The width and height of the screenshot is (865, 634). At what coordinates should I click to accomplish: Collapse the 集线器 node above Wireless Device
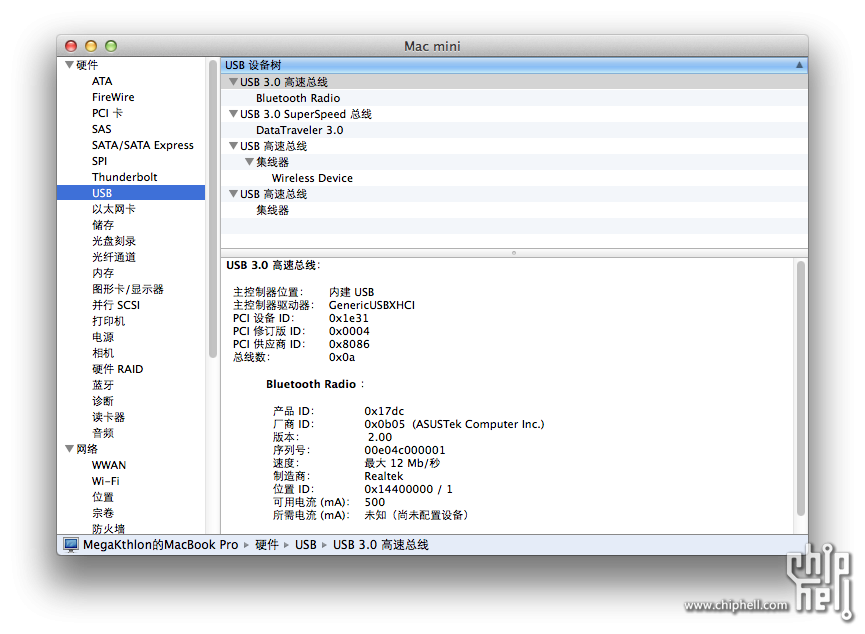[249, 162]
